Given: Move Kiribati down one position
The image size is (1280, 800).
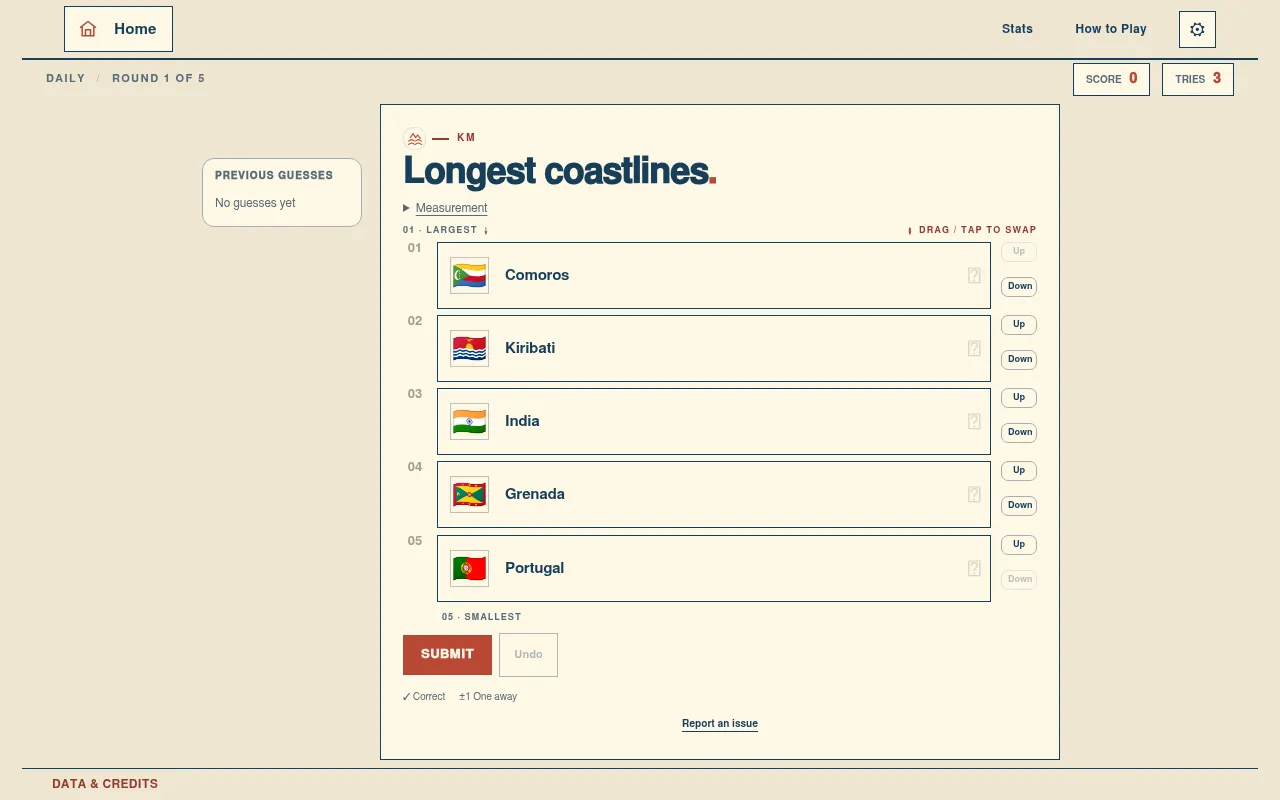Looking at the screenshot, I should tap(1019, 359).
